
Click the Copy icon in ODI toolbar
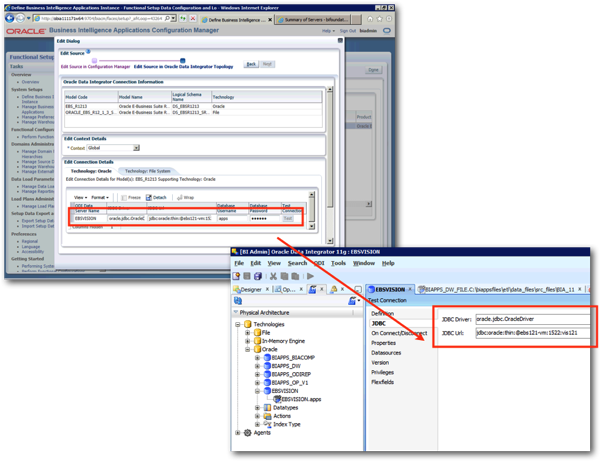[x=284, y=276]
